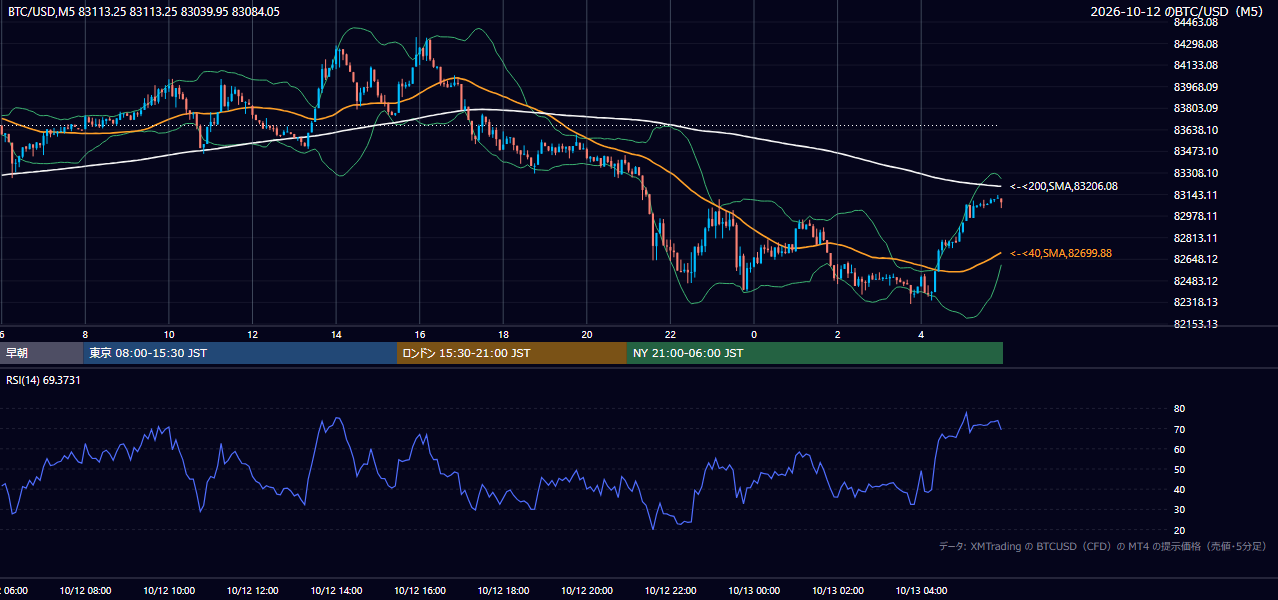Click the 40,SMA,82699.88 indicator label

(1061, 253)
